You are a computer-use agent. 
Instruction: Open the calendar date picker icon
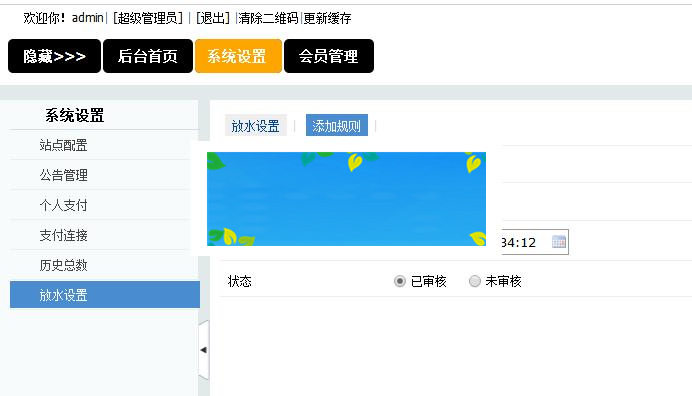(x=559, y=242)
